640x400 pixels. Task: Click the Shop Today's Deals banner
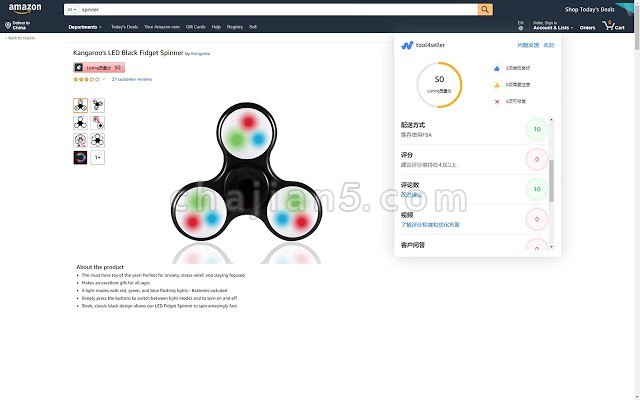tap(589, 9)
